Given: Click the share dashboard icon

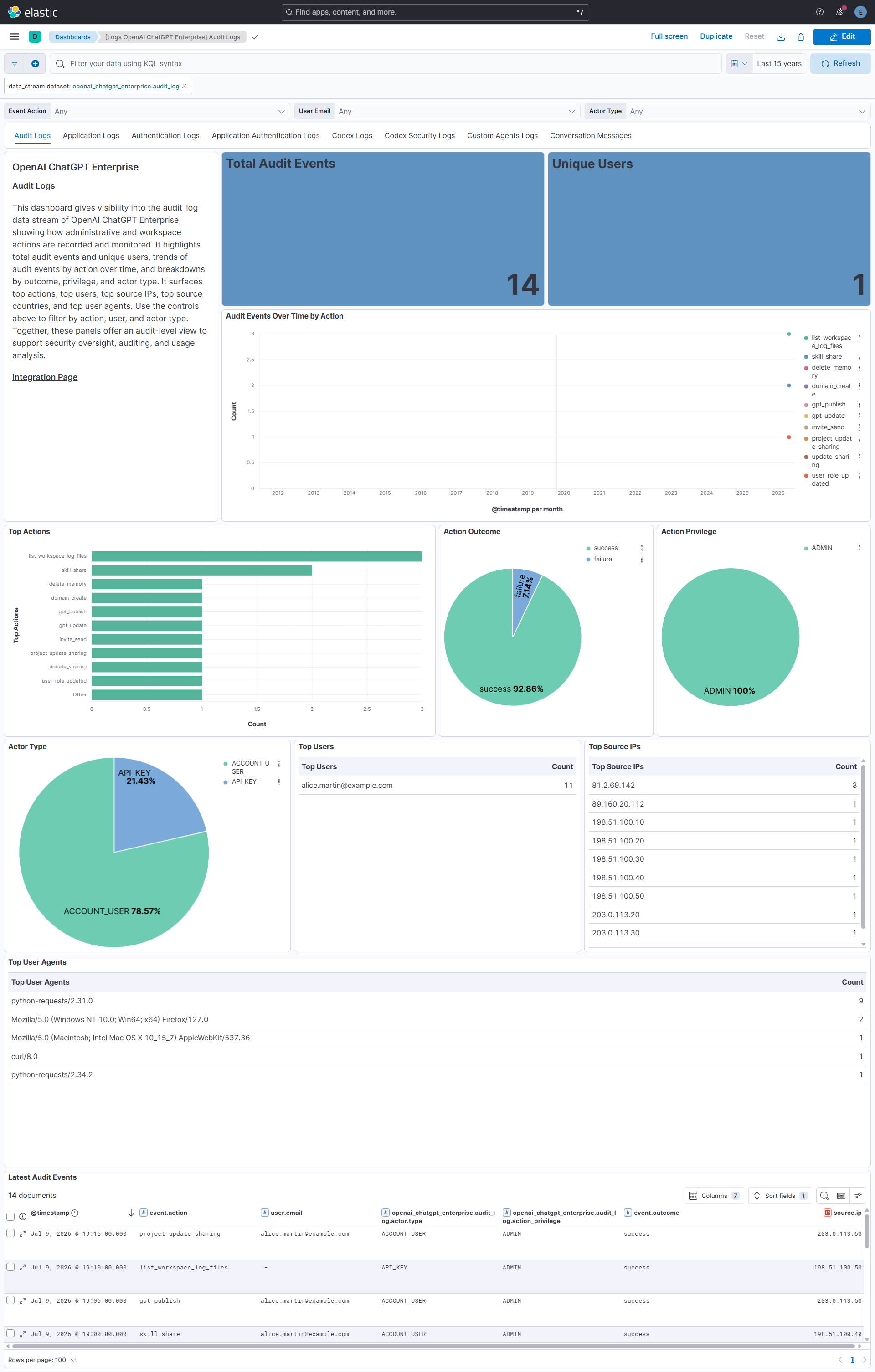Looking at the screenshot, I should 801,36.
